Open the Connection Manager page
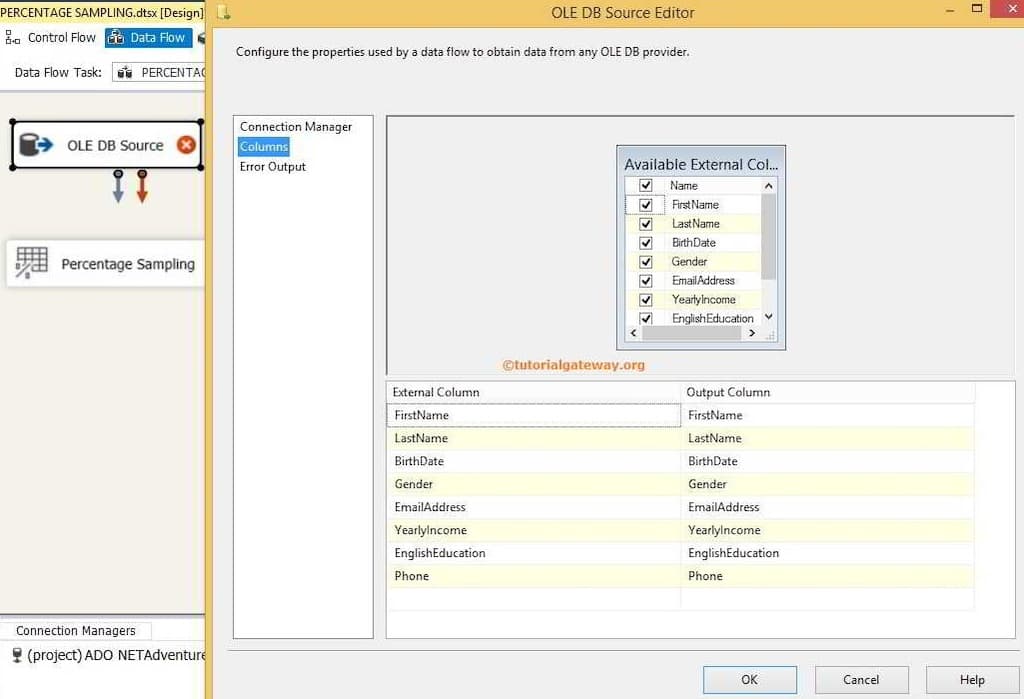 point(295,127)
